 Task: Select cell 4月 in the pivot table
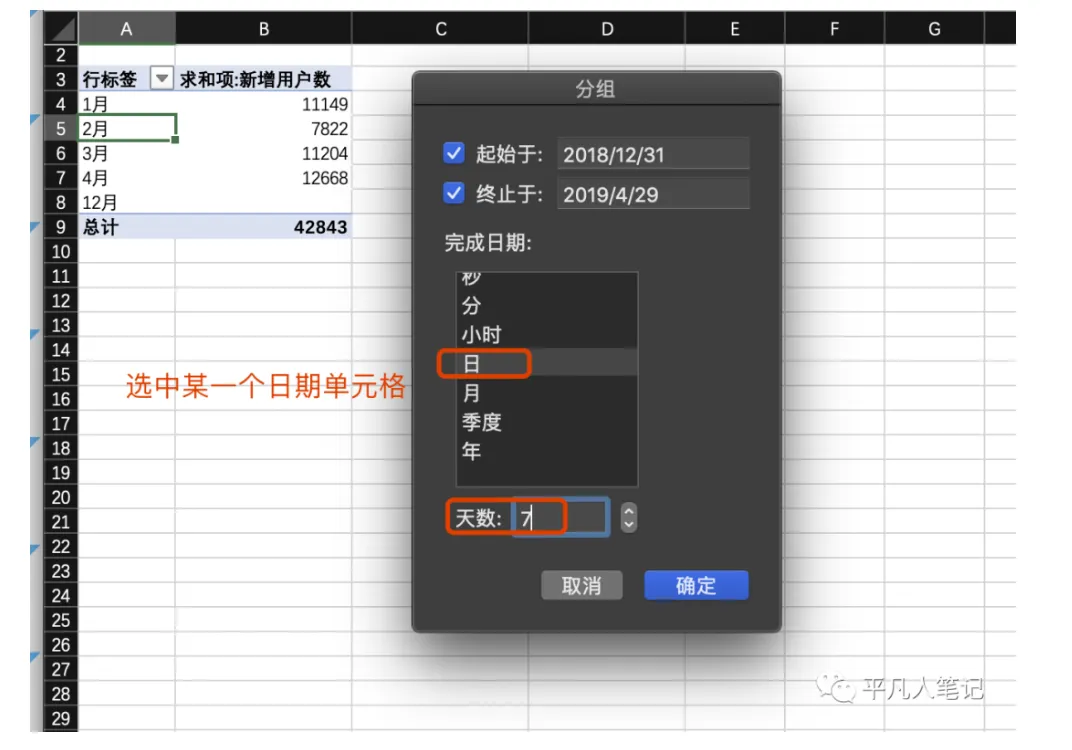[126, 178]
